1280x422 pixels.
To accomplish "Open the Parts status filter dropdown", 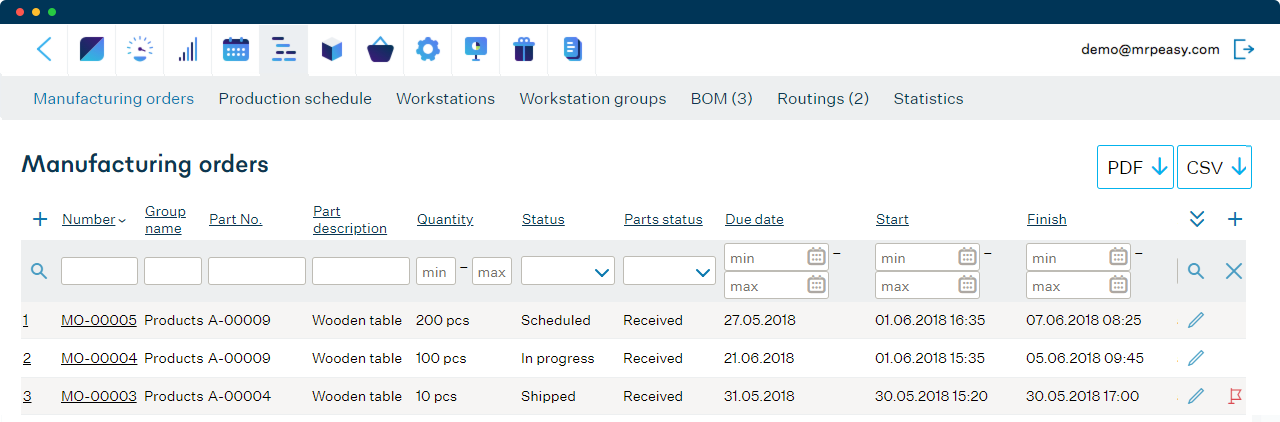I will [669, 272].
